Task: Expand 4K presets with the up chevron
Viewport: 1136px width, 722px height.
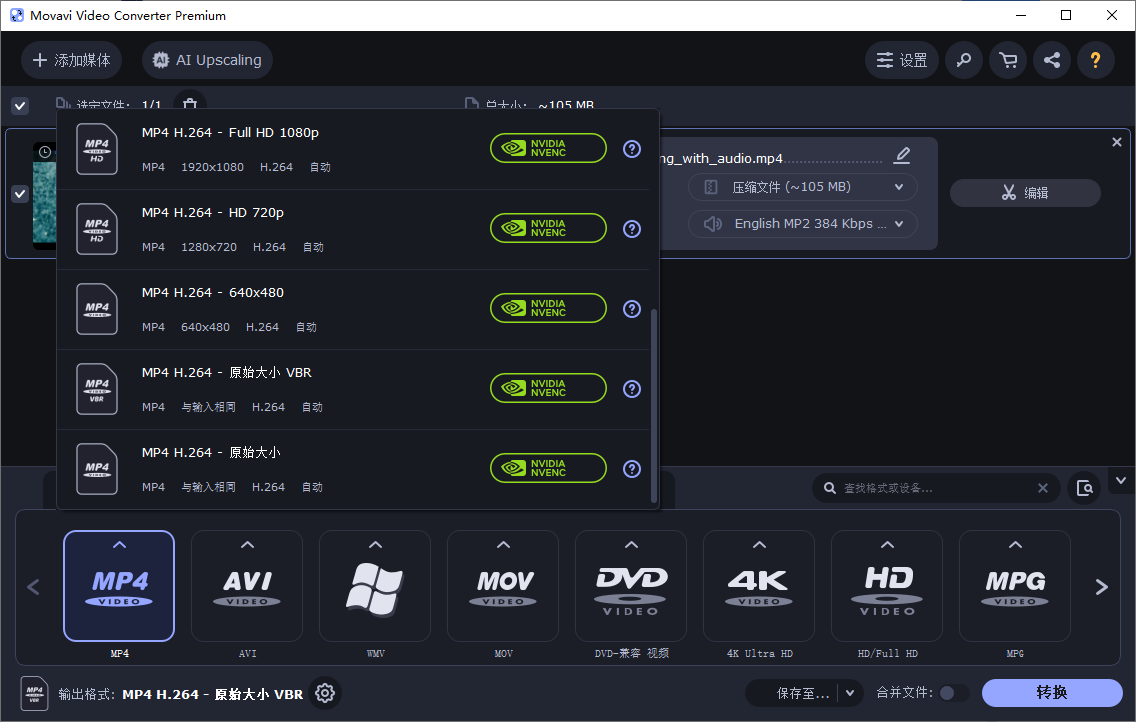Action: click(759, 545)
